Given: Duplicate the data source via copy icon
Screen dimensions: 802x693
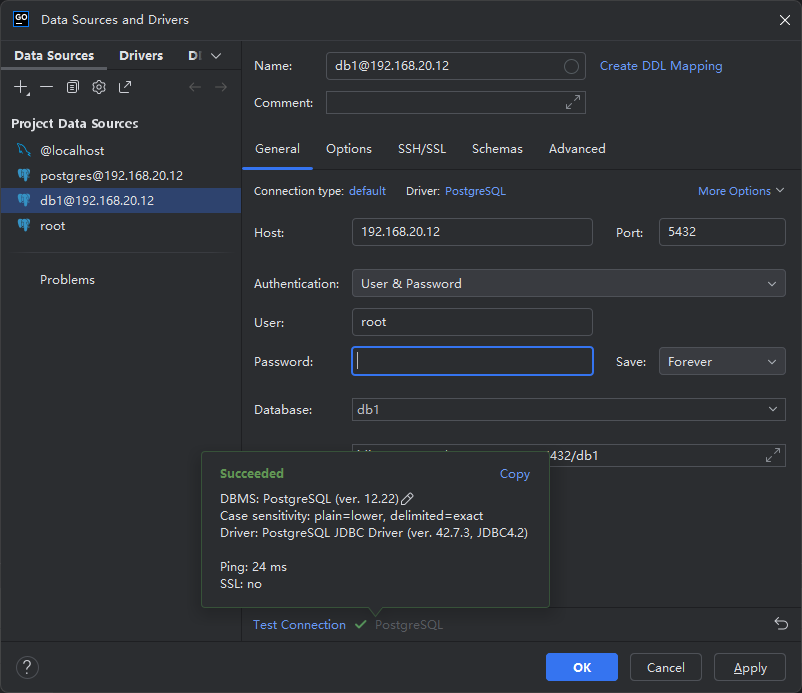Looking at the screenshot, I should (73, 87).
